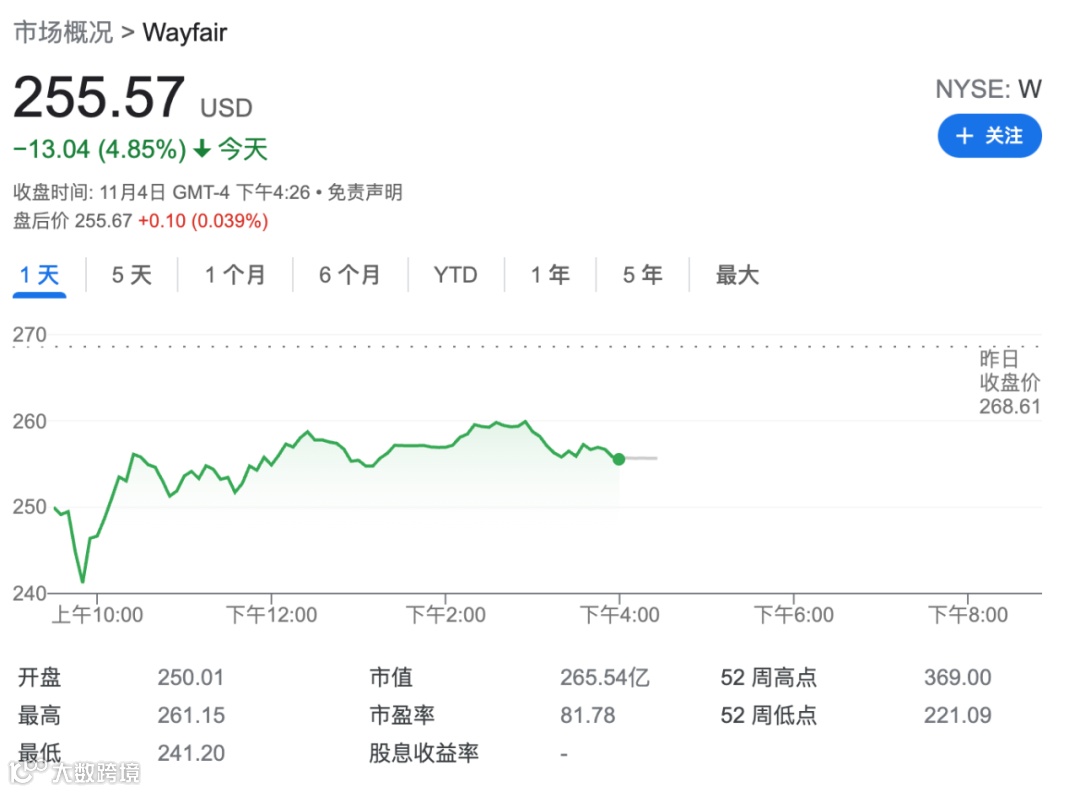Click the after-hours price 255.67
This screenshot has width=1080, height=792.
(x=103, y=221)
